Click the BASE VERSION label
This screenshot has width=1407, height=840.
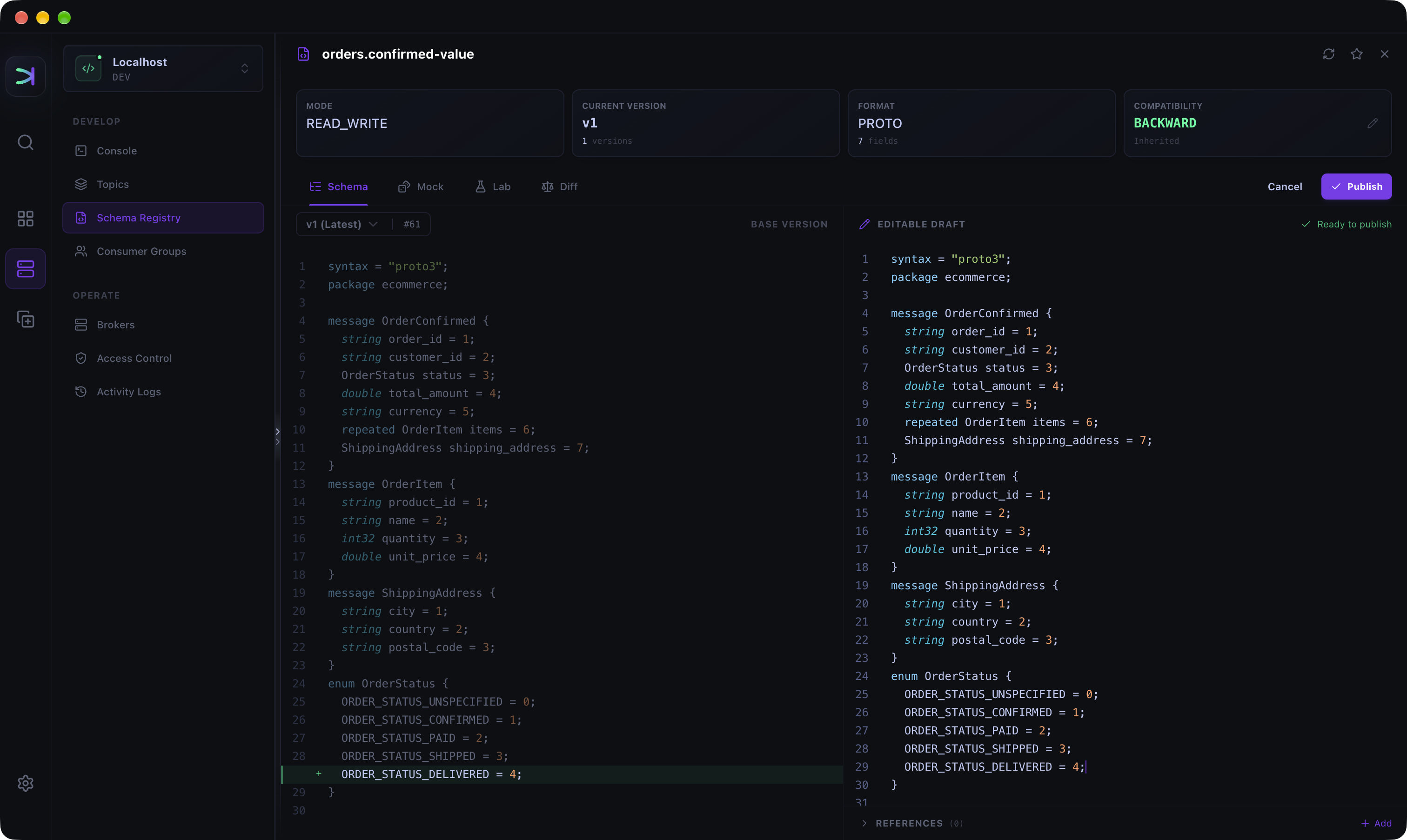point(789,224)
